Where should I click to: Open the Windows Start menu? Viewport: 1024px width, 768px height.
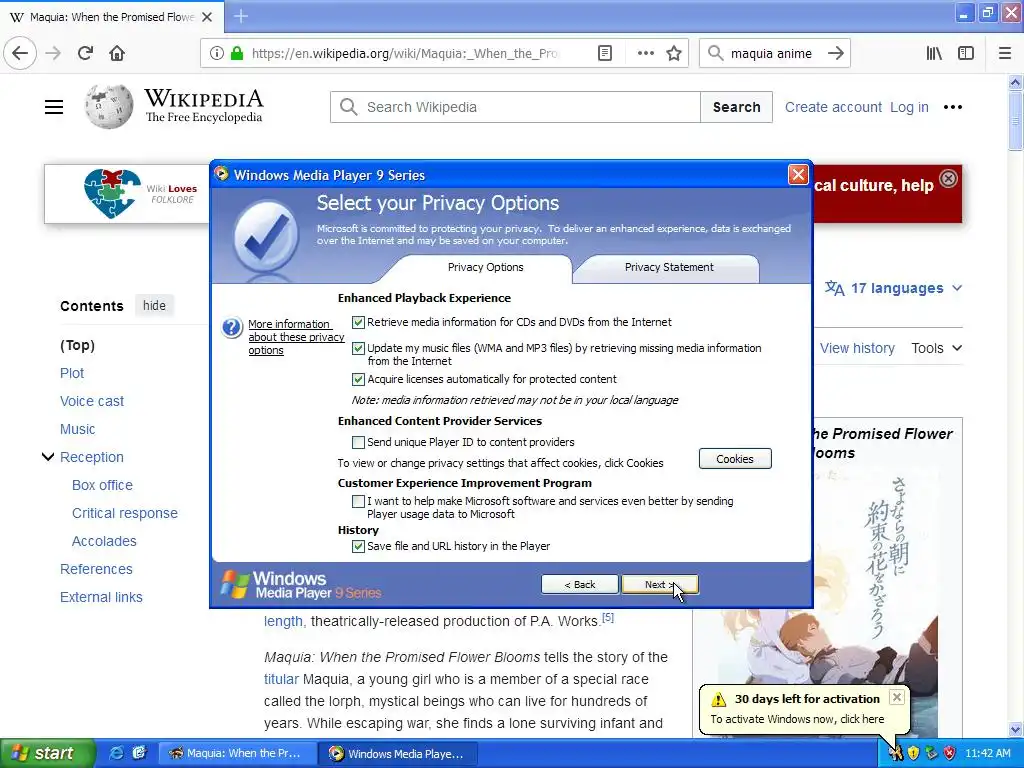pos(48,753)
